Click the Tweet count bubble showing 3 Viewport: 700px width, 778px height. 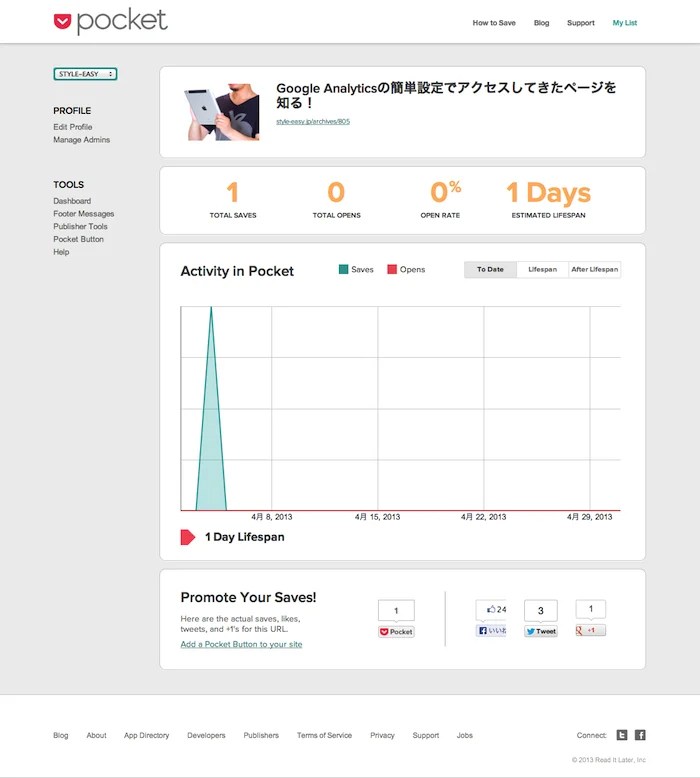point(541,610)
